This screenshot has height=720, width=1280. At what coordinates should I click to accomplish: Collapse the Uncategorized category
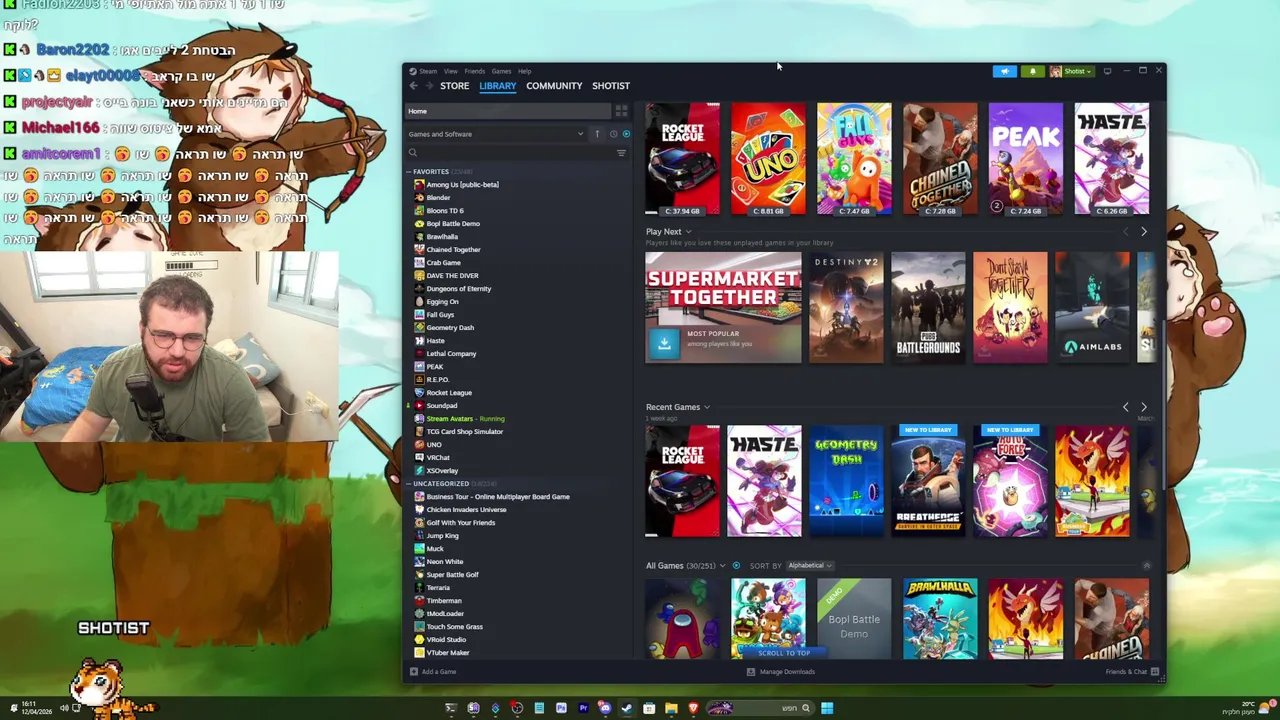pos(409,484)
